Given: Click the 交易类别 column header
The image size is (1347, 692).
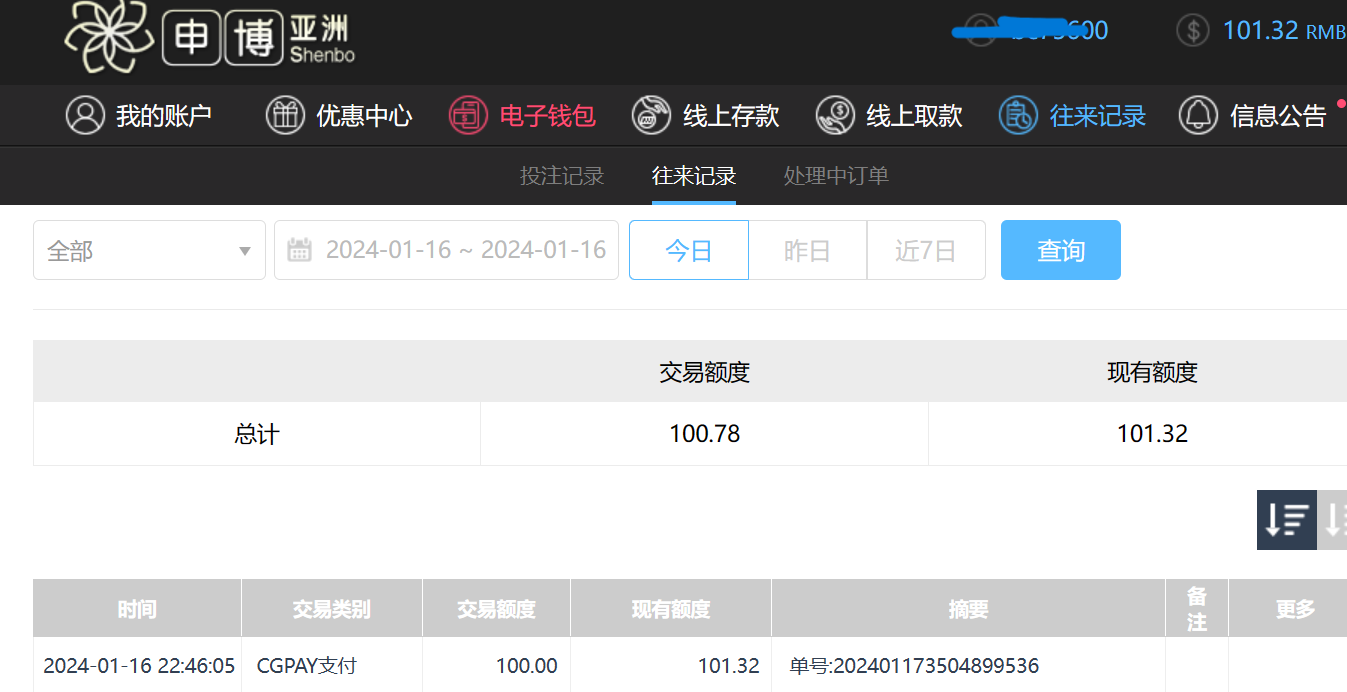Looking at the screenshot, I should (x=332, y=609).
